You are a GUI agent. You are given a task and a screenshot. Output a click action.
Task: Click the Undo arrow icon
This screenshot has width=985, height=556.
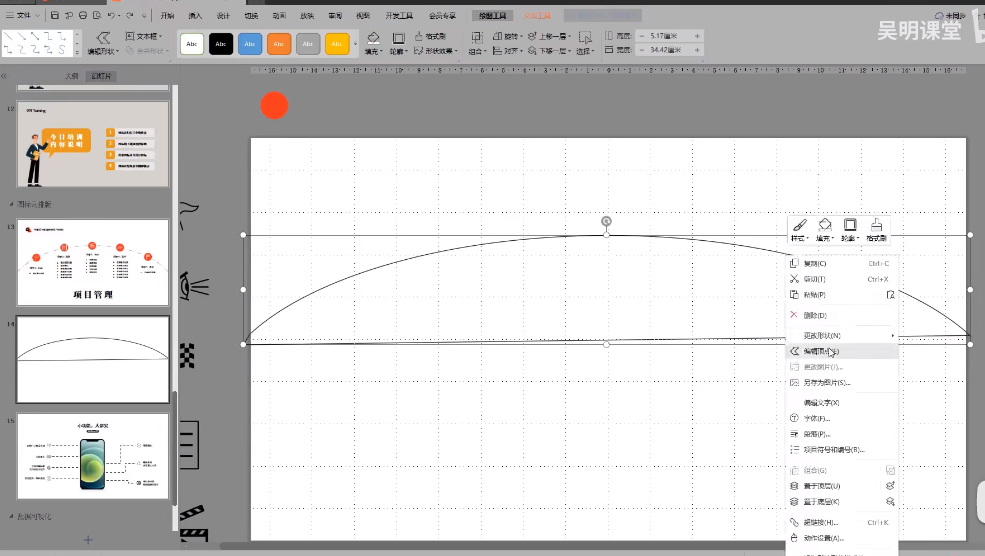pyautogui.click(x=111, y=15)
